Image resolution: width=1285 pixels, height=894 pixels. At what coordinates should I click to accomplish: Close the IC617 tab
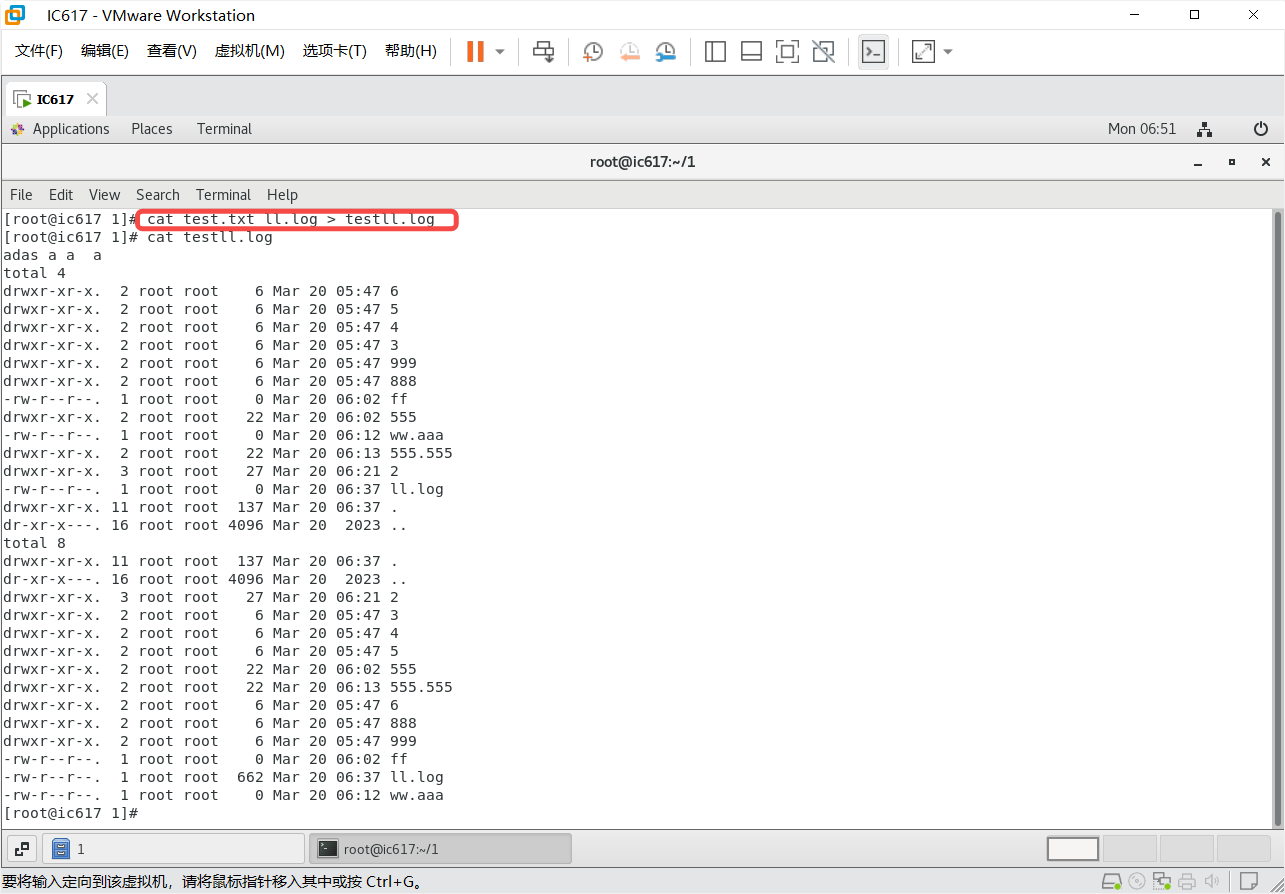[92, 99]
